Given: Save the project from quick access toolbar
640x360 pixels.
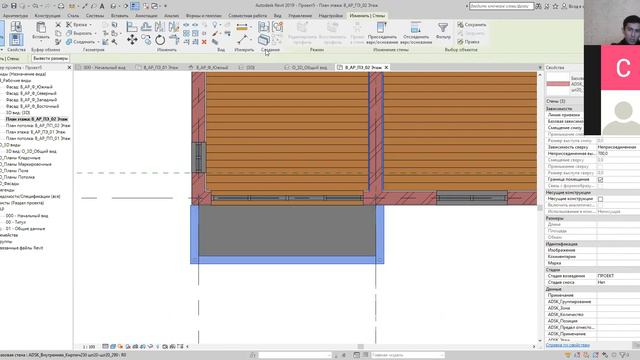Looking at the screenshot, I should (x=13, y=6).
